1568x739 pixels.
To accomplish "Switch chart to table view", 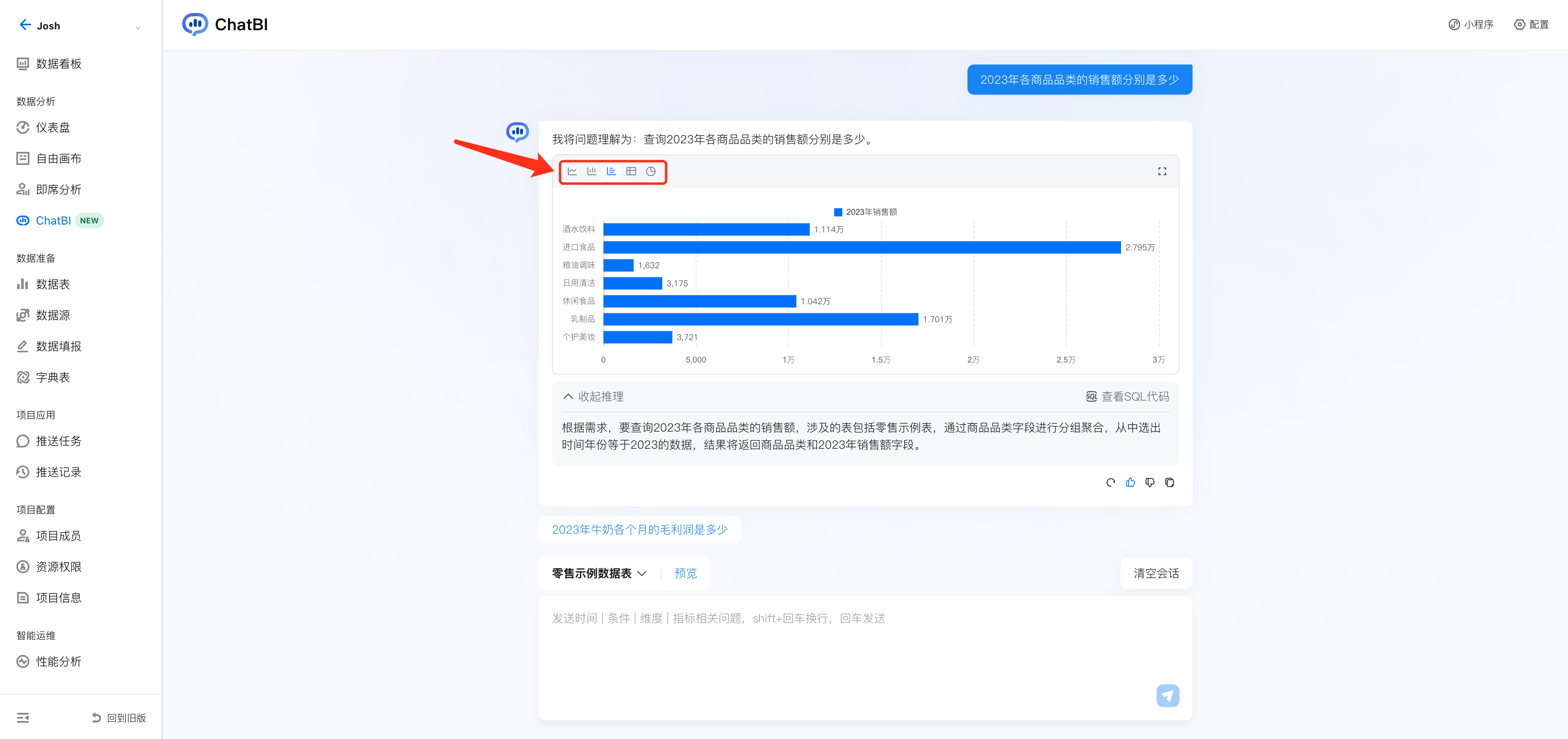I will [631, 171].
